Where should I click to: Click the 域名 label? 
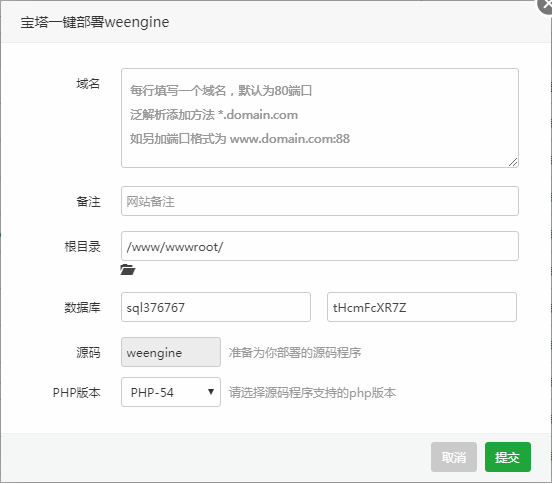click(x=88, y=84)
